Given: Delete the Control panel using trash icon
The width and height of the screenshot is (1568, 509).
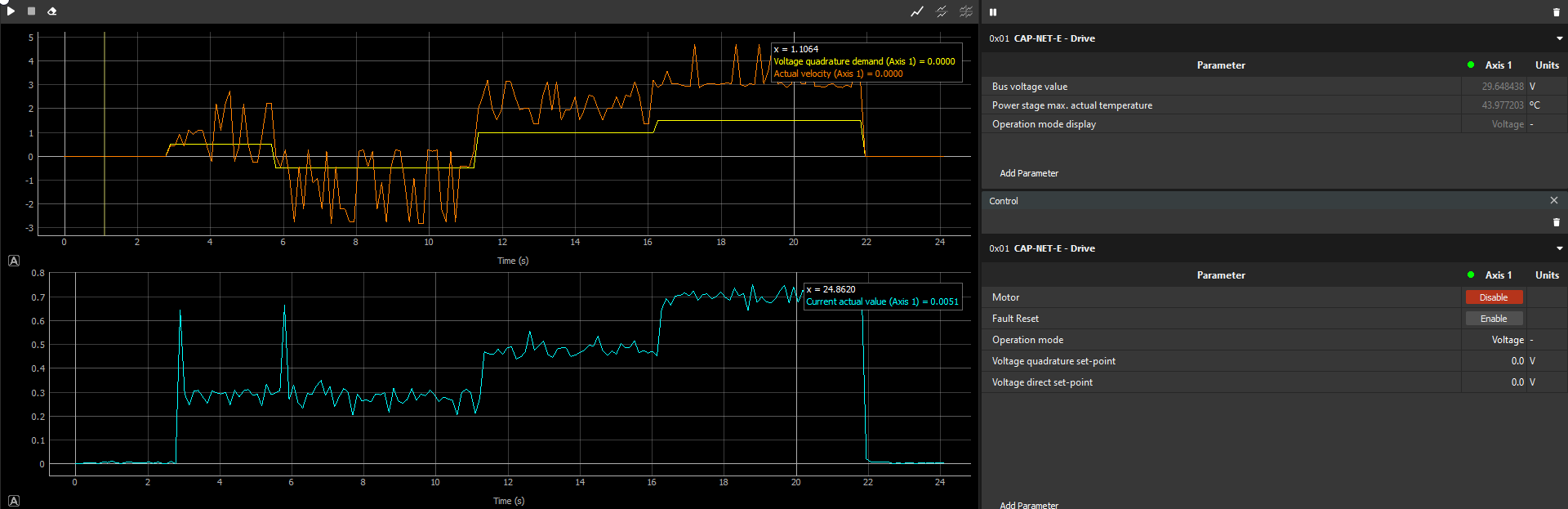Looking at the screenshot, I should click(x=1556, y=222).
